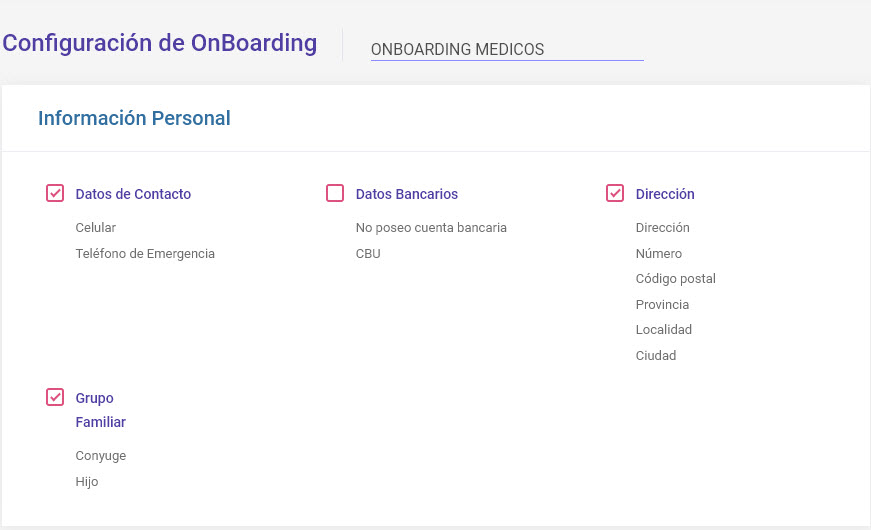Uncheck the Dirección section checkbox

pos(615,193)
